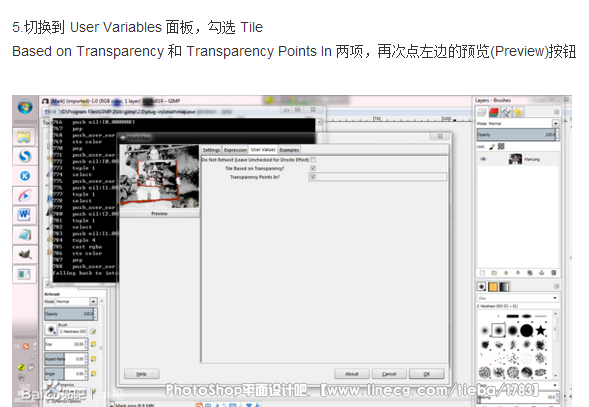Click the About button
The image size is (589, 407).
(x=352, y=374)
